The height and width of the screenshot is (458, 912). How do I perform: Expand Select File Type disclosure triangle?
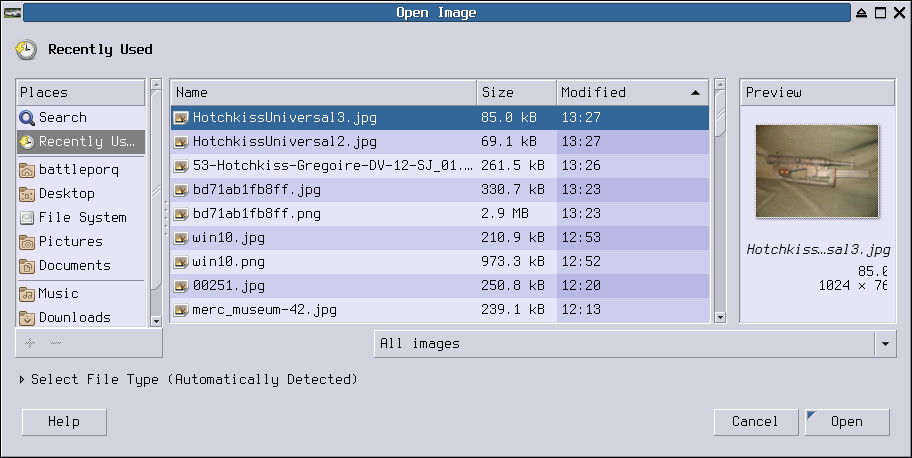22,379
